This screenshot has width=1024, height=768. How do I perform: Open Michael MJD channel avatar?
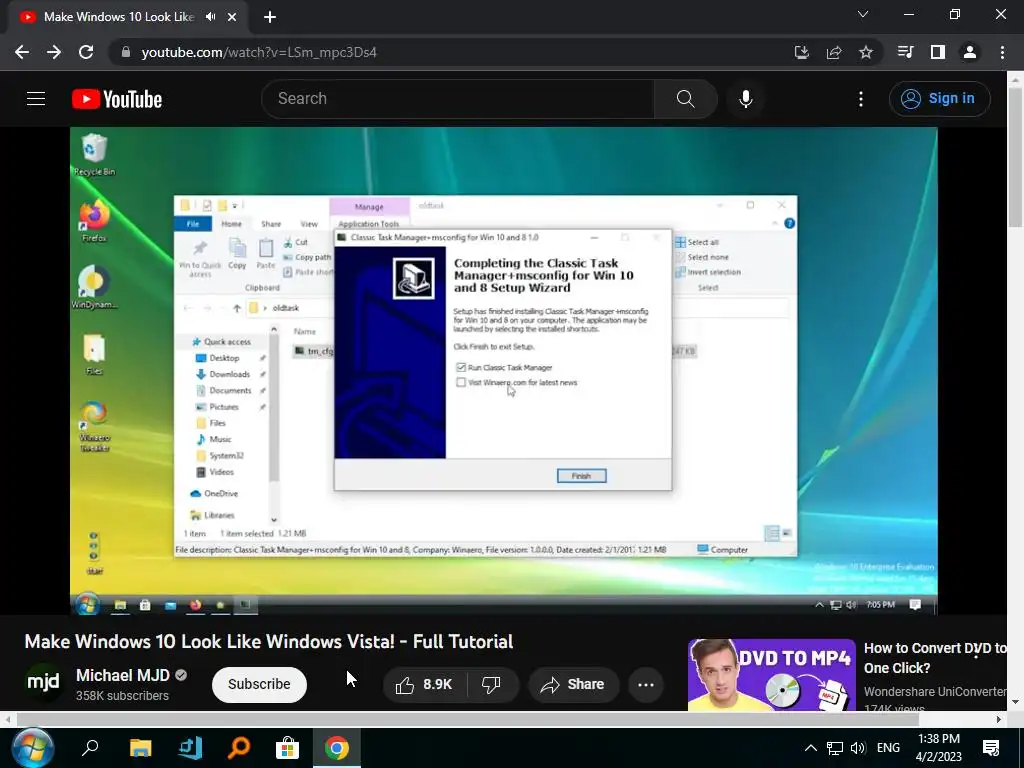point(44,683)
